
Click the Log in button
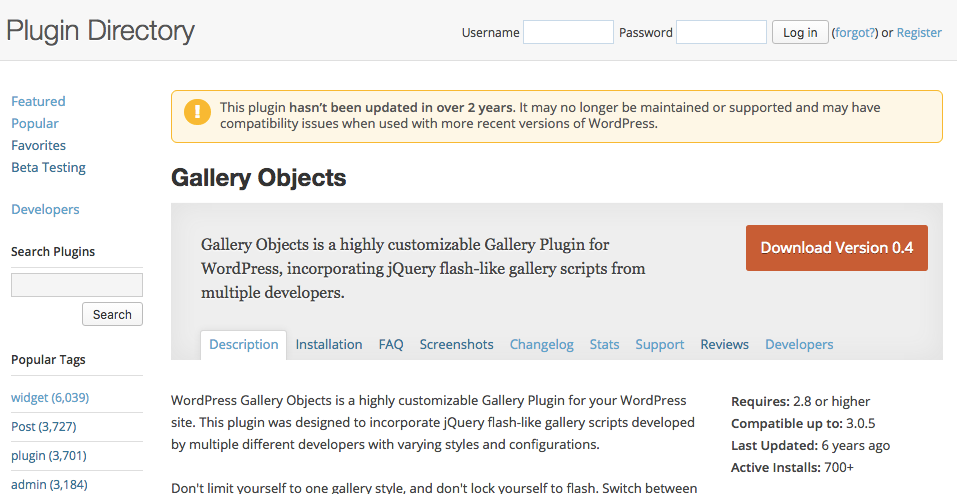[x=800, y=32]
